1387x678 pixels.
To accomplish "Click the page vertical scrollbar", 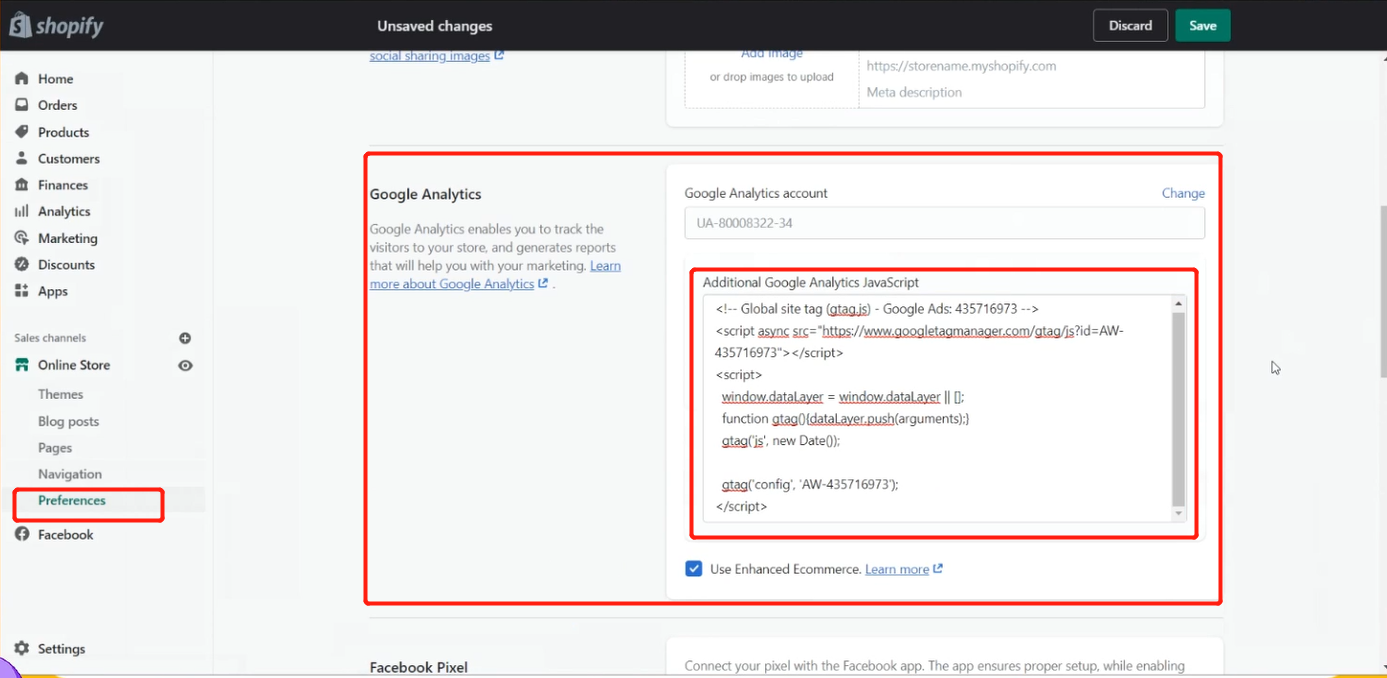I will point(1382,290).
